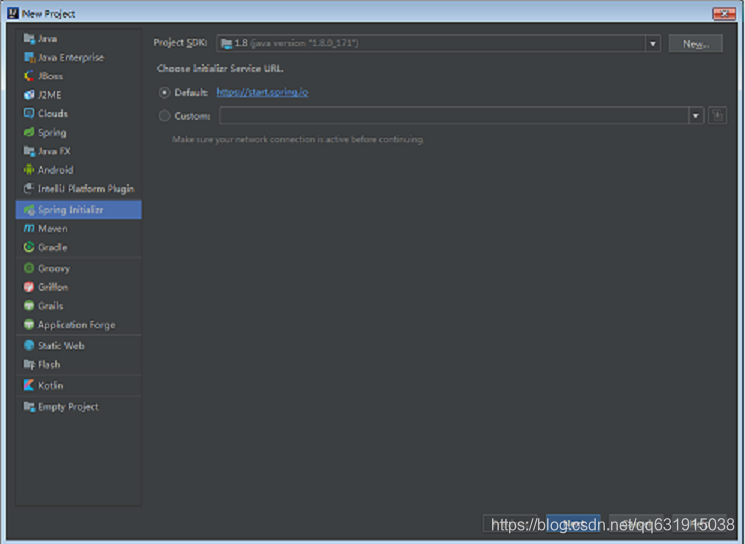This screenshot has height=544, width=745.
Task: Select the J2ME cube icon
Action: [x=29, y=95]
